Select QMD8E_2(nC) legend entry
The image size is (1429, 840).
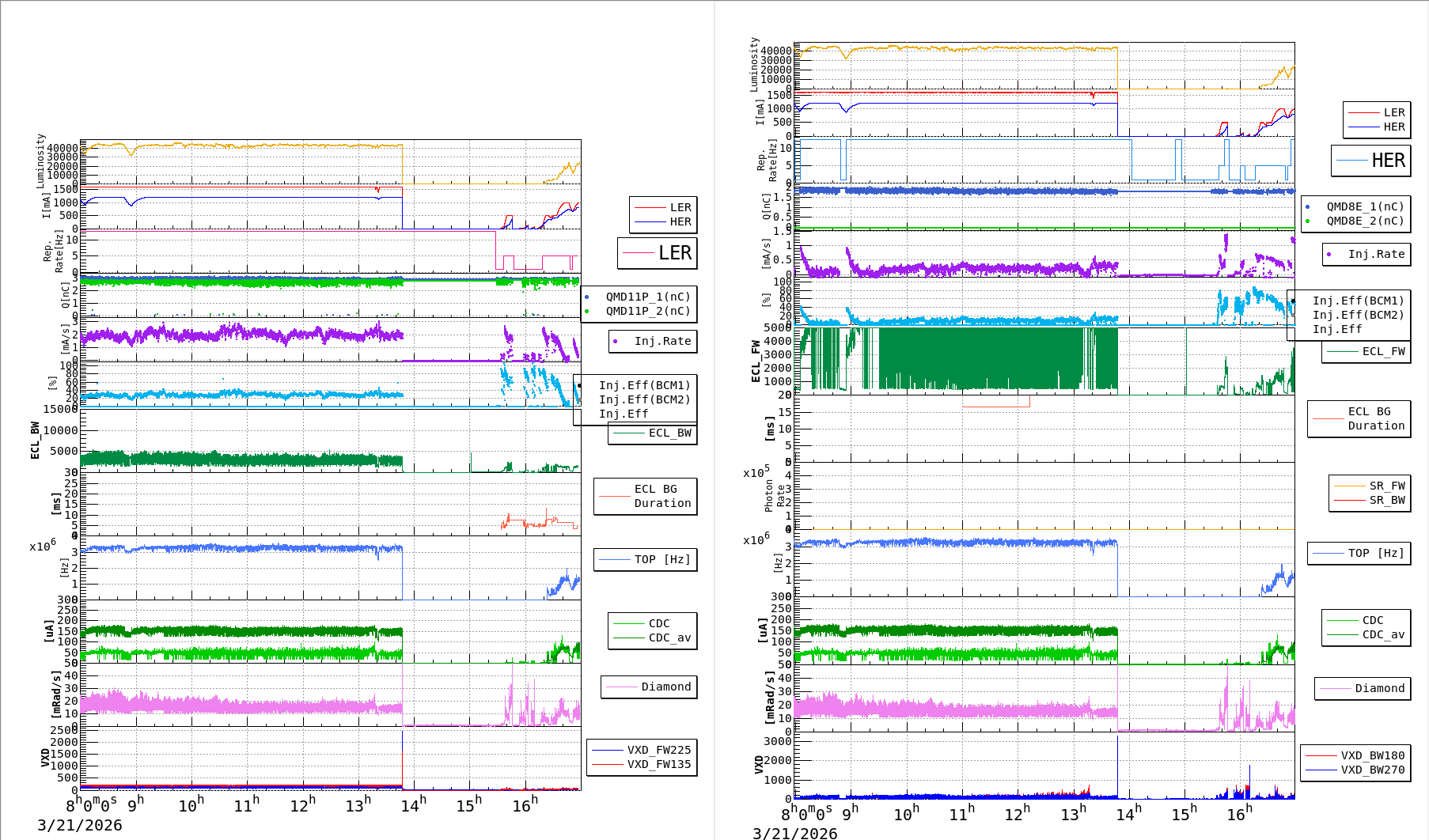[x=1364, y=221]
